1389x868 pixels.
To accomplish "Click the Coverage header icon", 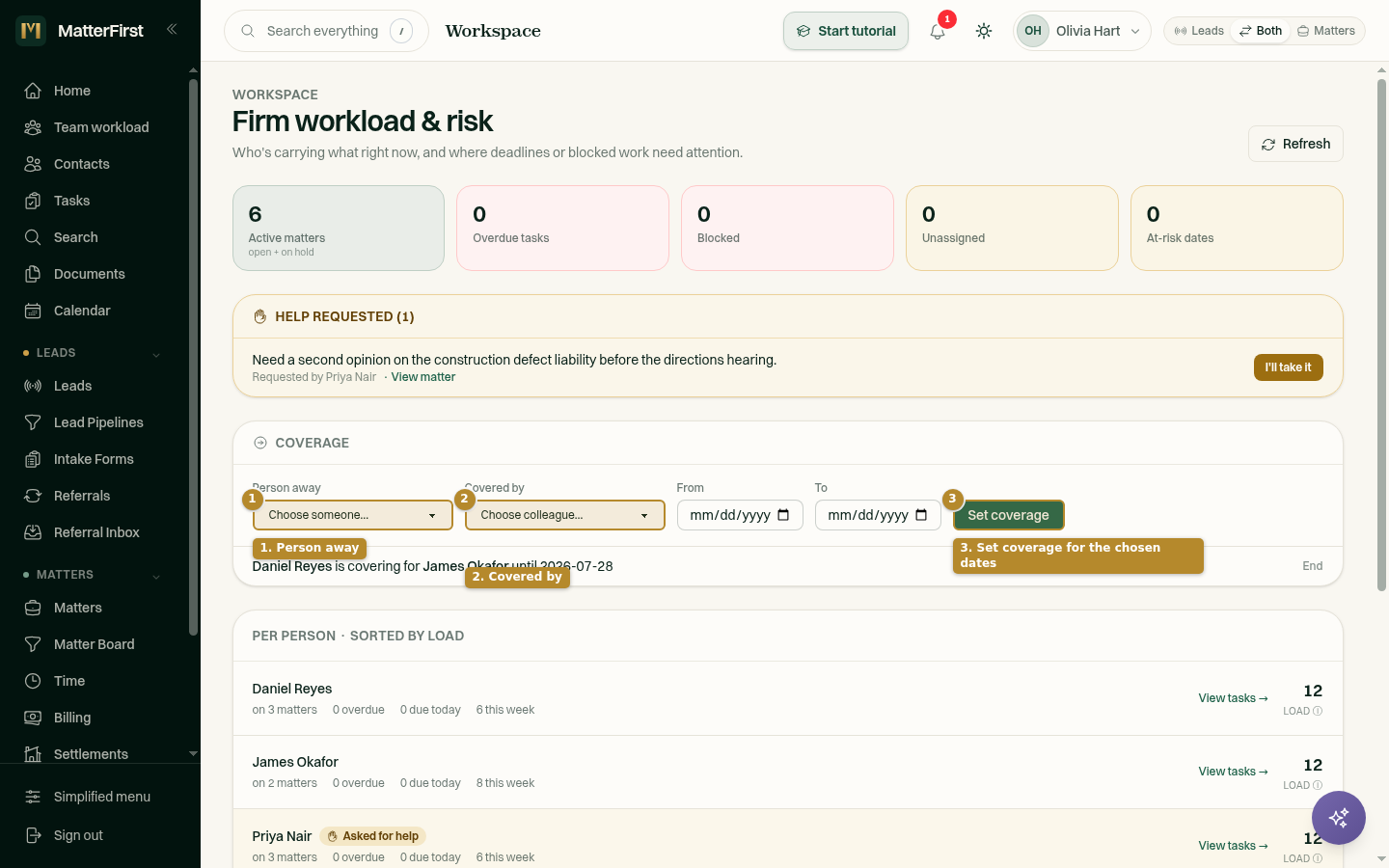I will [259, 443].
